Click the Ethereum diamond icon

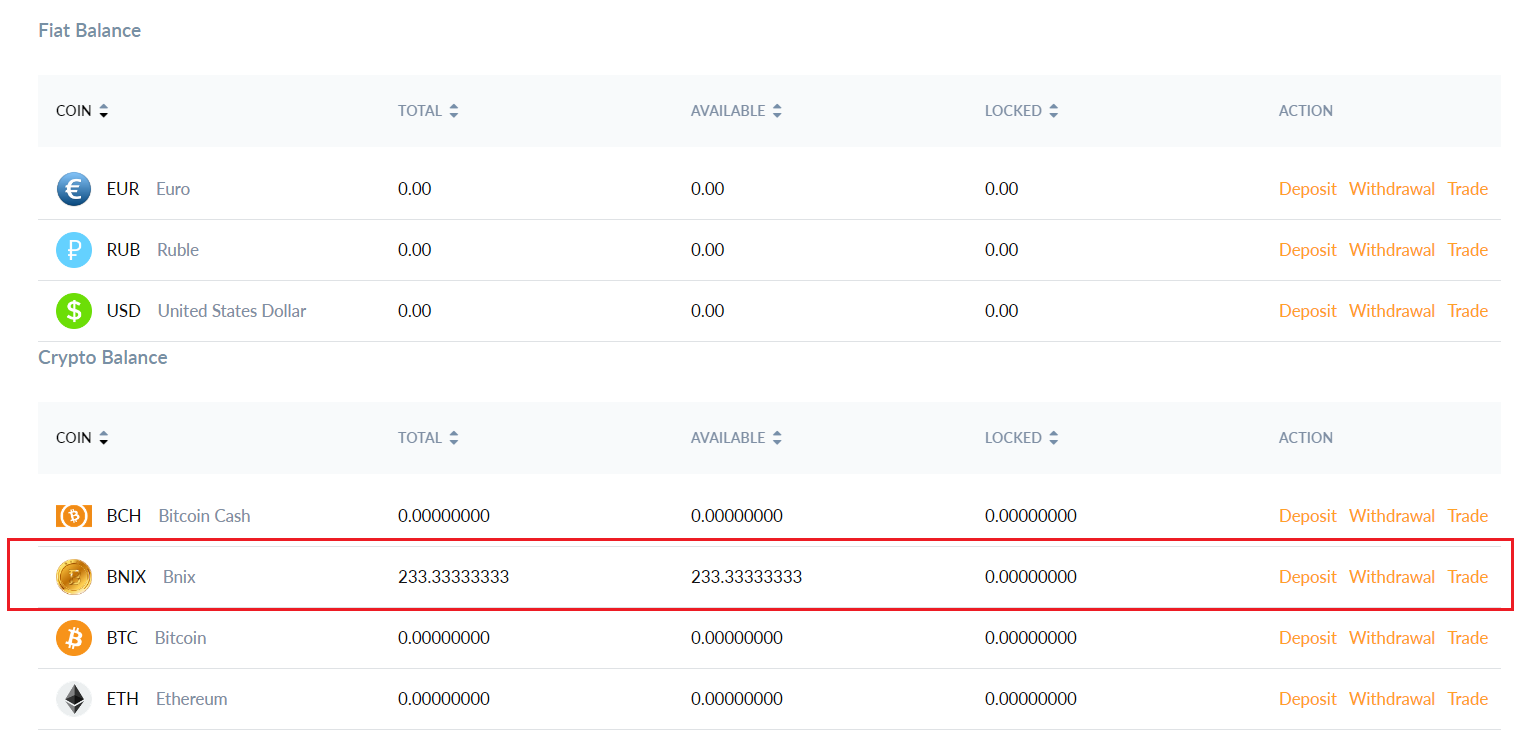click(74, 699)
